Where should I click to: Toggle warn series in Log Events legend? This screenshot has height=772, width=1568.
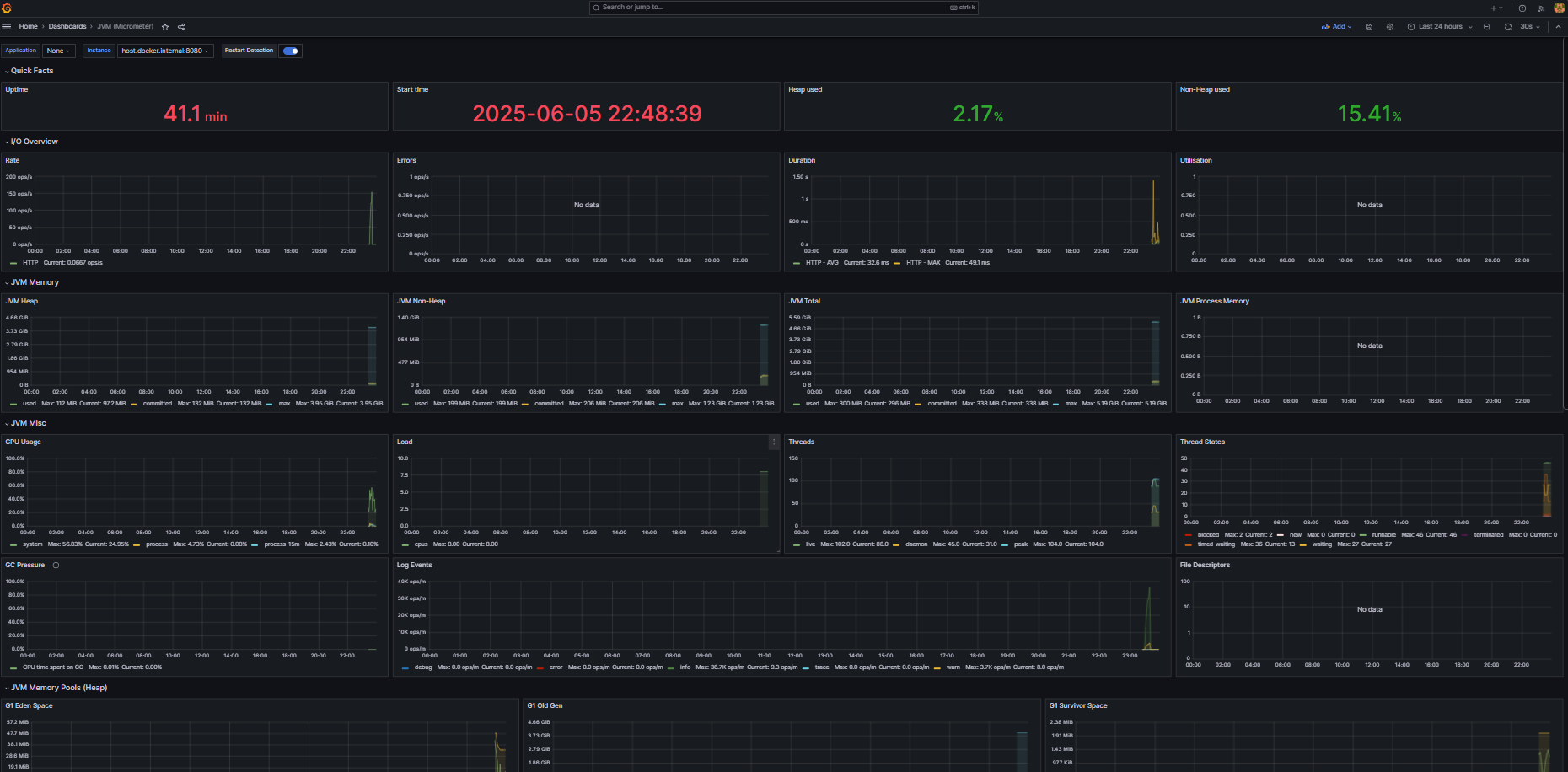(x=953, y=667)
